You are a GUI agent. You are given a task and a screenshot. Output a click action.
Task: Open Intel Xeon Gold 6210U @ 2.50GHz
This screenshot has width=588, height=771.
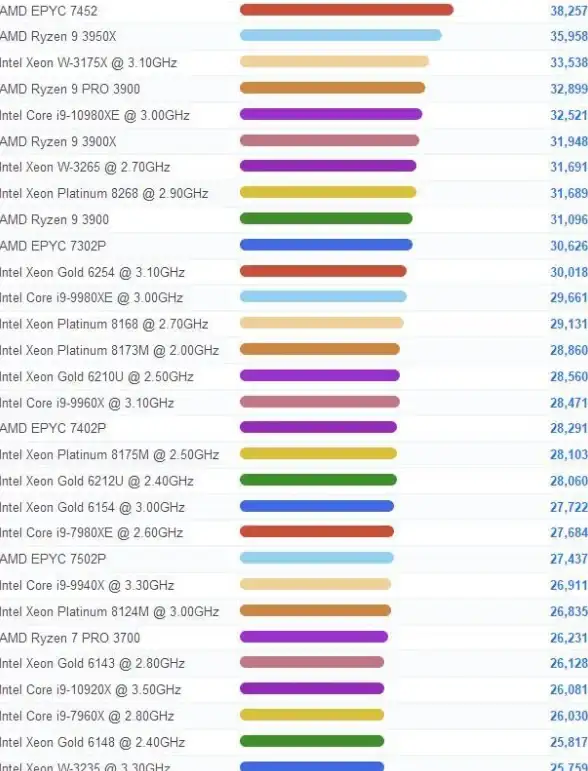97,377
